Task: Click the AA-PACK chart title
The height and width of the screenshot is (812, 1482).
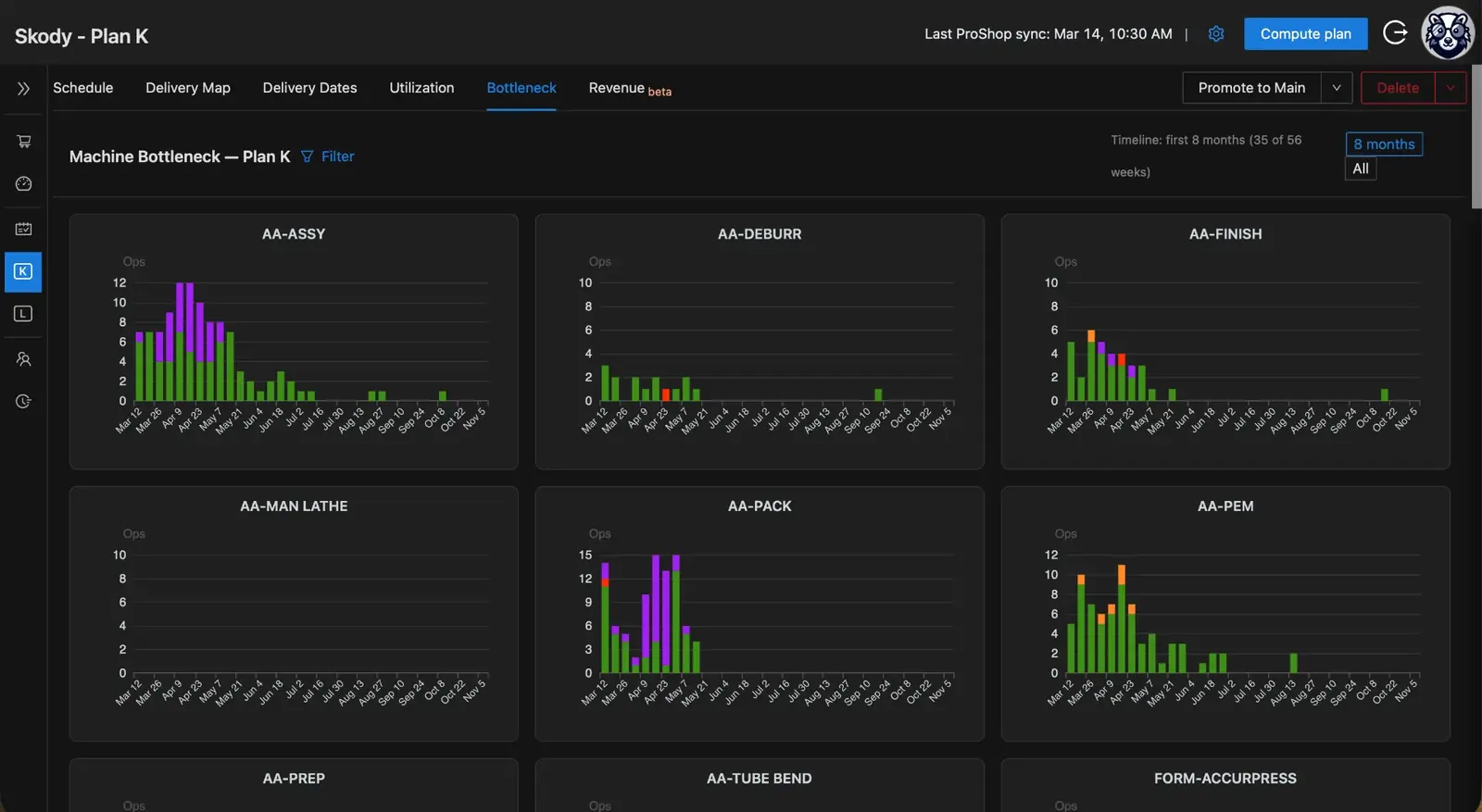Action: (x=760, y=506)
